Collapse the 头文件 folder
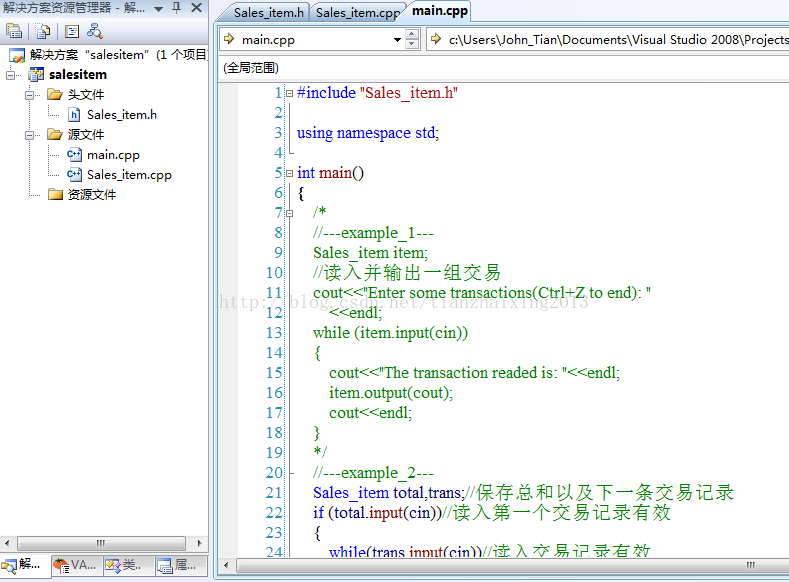The height and width of the screenshot is (582, 789). pos(31,95)
